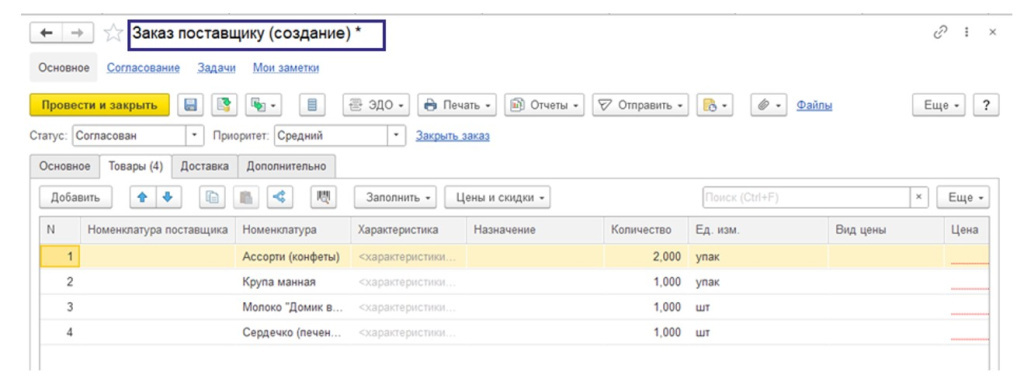Screen dimensions: 1024x389
Task: Open the create-based-on icon dropdown
Action: coord(263,105)
